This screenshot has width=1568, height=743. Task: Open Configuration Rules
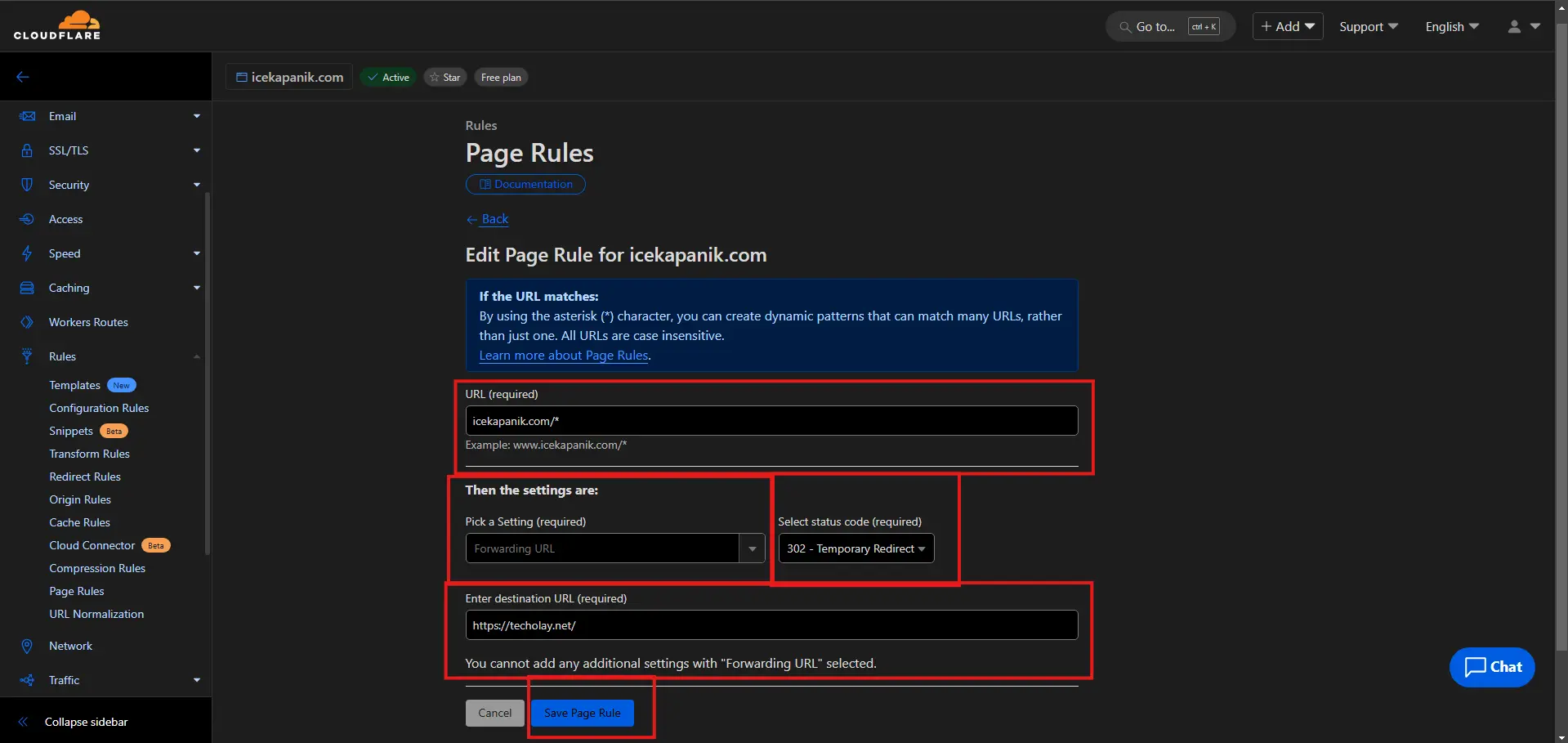point(99,408)
